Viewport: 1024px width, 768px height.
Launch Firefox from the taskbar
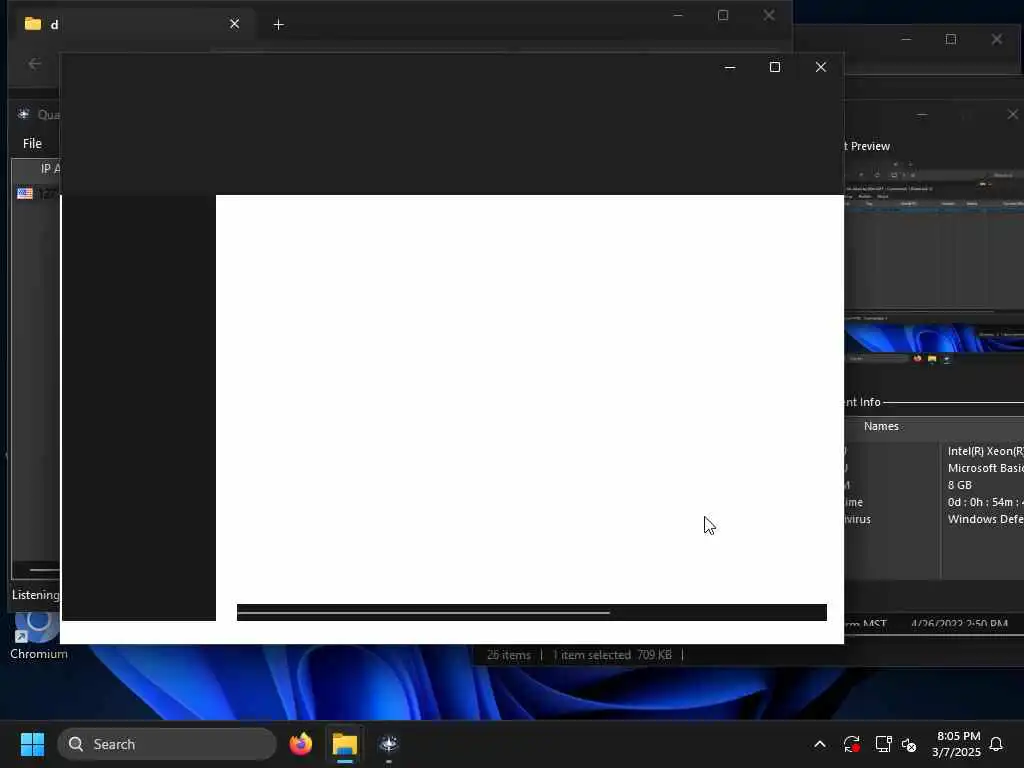pyautogui.click(x=300, y=744)
